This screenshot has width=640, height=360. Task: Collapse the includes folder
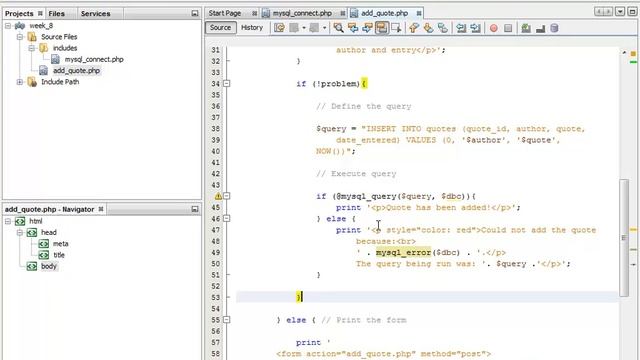[x=31, y=48]
